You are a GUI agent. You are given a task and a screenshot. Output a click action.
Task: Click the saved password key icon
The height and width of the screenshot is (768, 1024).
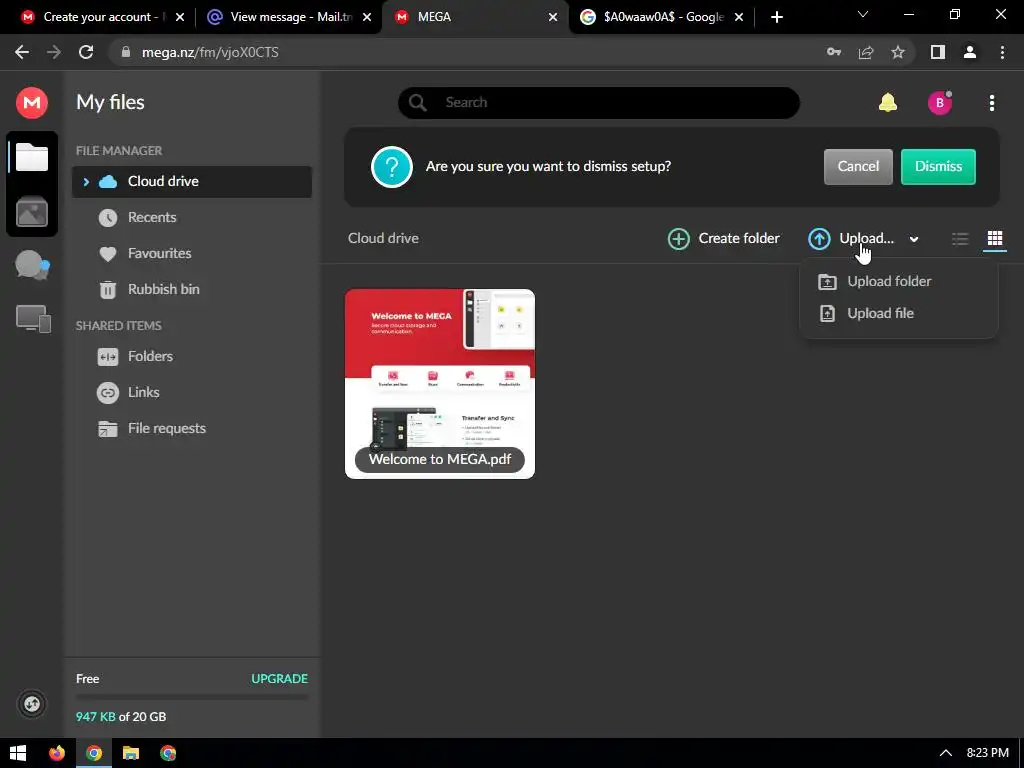pyautogui.click(x=834, y=52)
